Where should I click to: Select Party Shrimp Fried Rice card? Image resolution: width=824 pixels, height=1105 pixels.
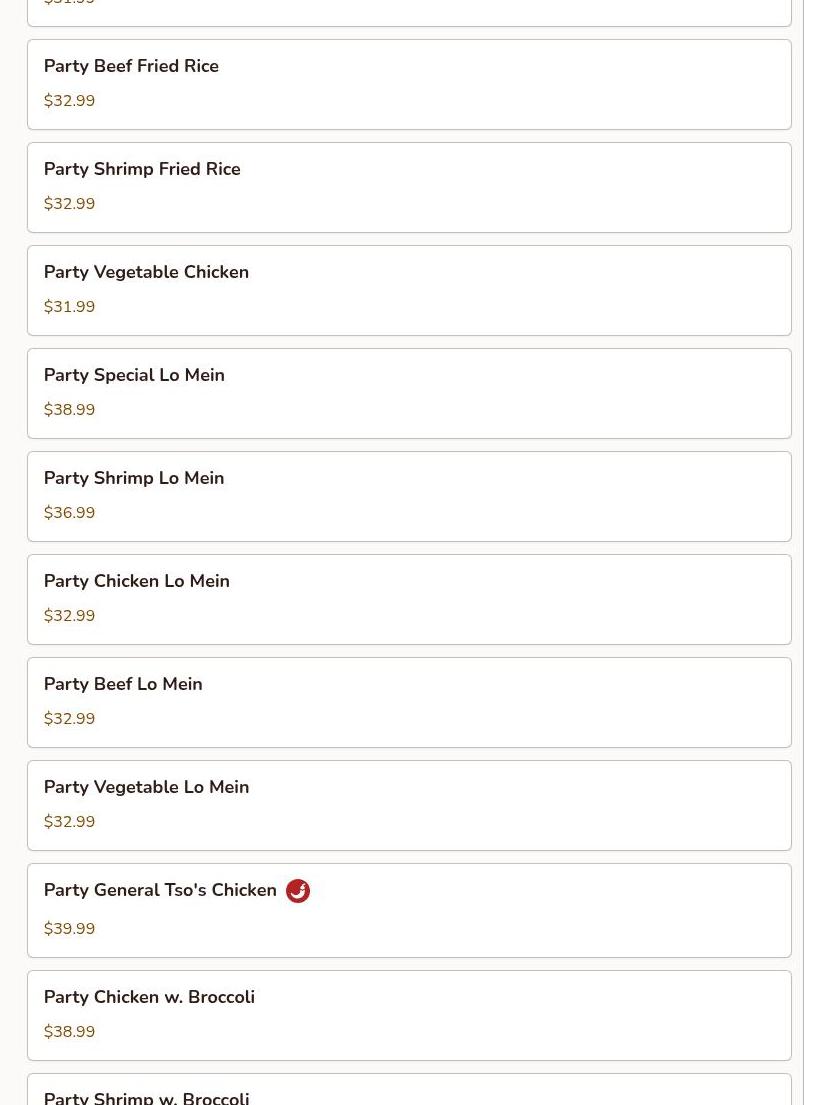click(410, 187)
